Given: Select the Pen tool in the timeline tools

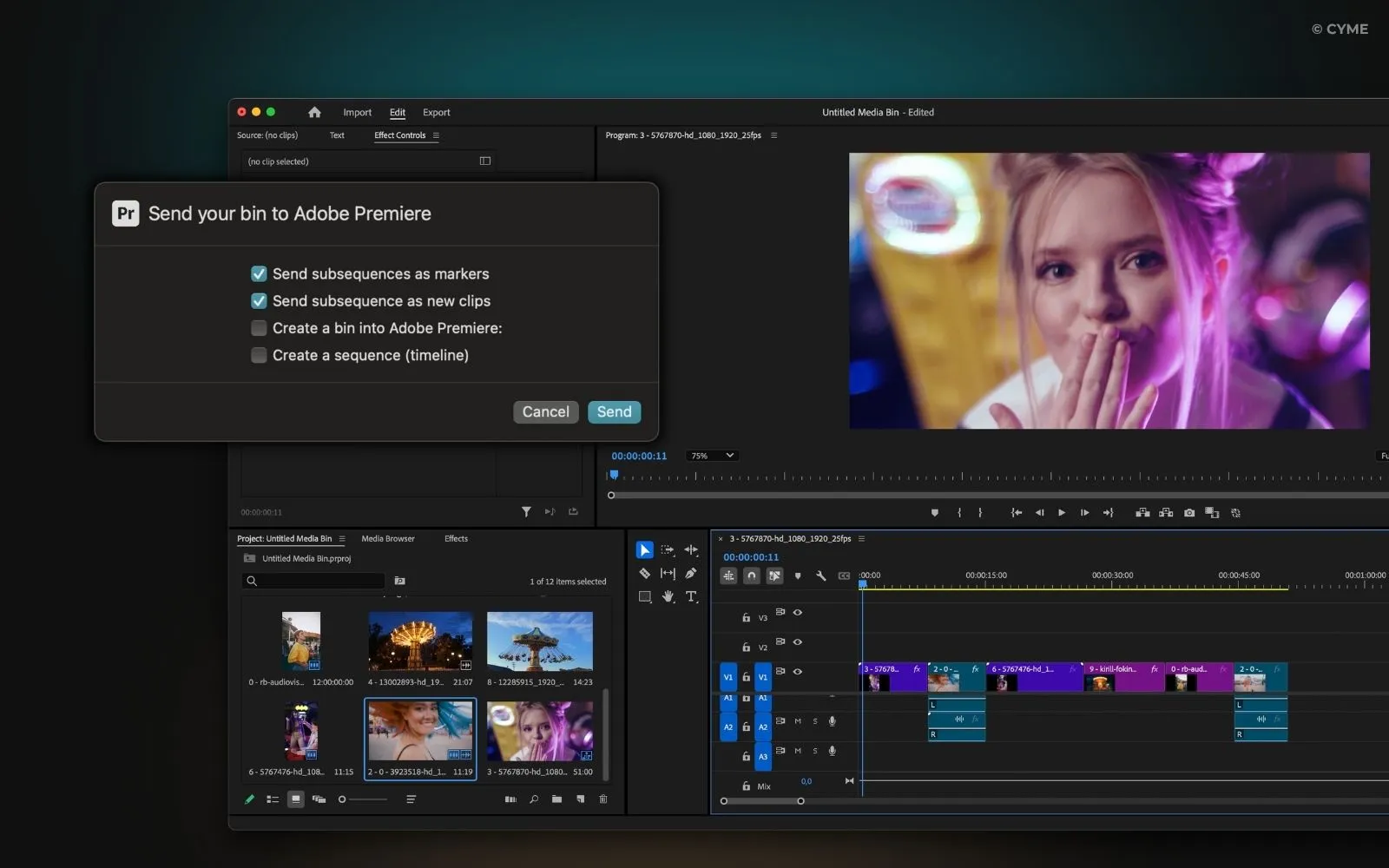Looking at the screenshot, I should coord(691,574).
